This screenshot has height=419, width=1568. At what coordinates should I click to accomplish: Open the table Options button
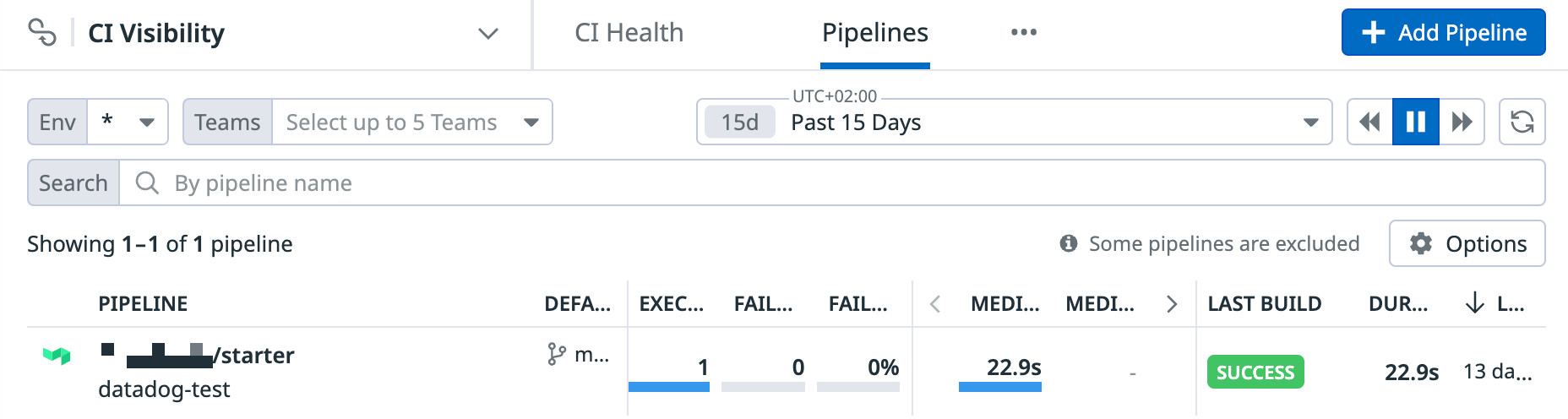pos(1467,244)
